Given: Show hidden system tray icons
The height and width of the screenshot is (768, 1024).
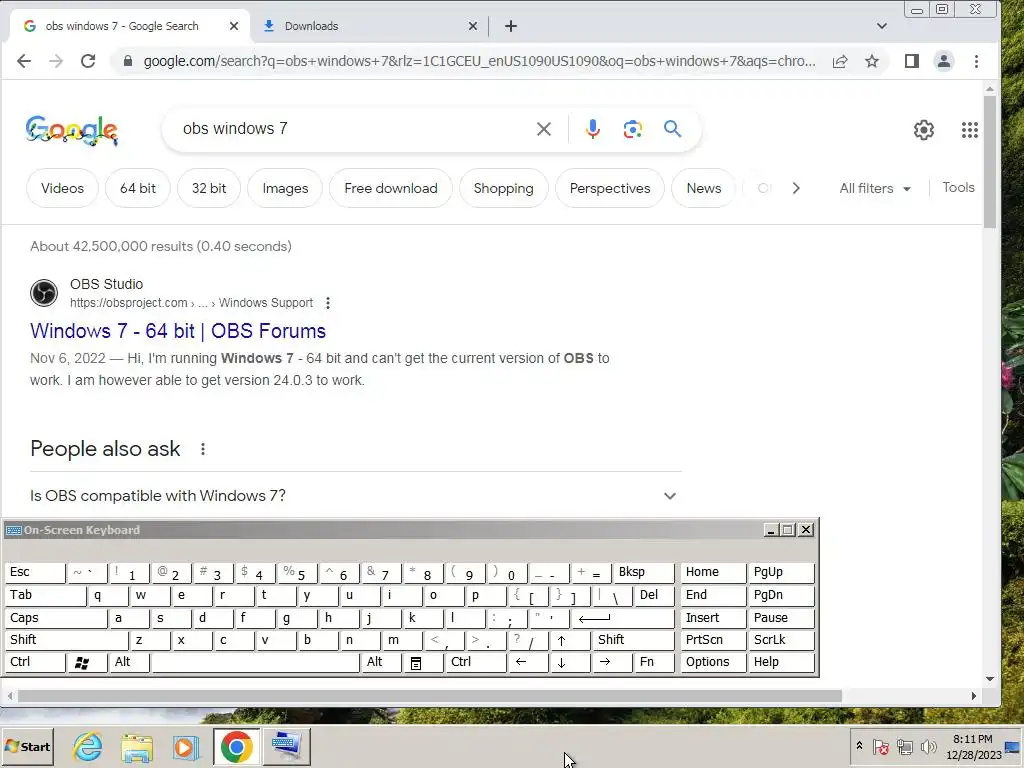Looking at the screenshot, I should coord(859,746).
